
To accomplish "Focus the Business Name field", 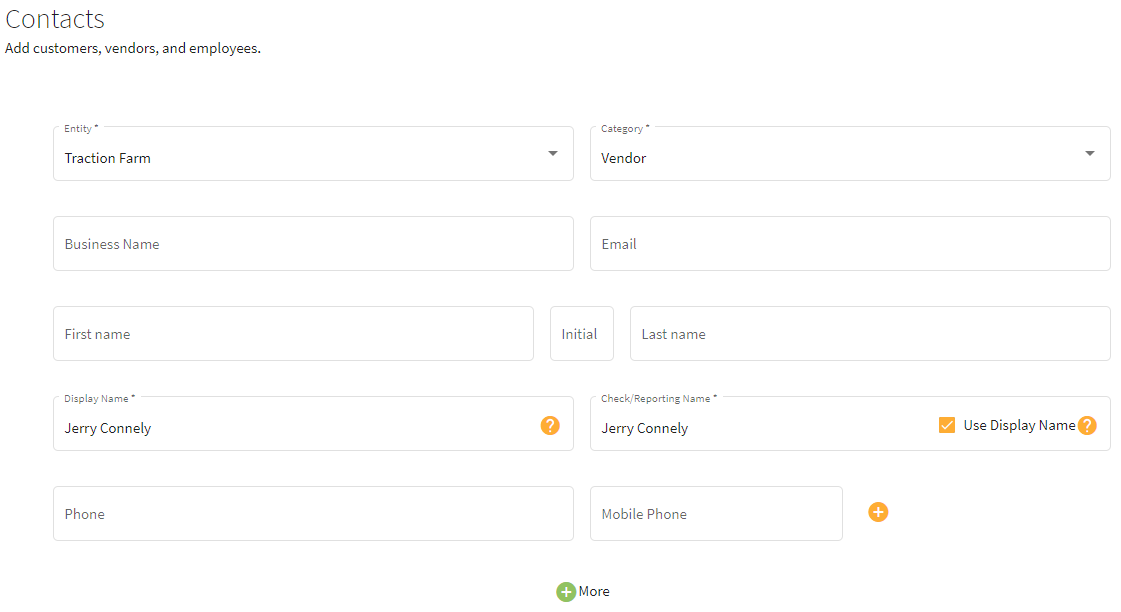I will click(x=313, y=244).
